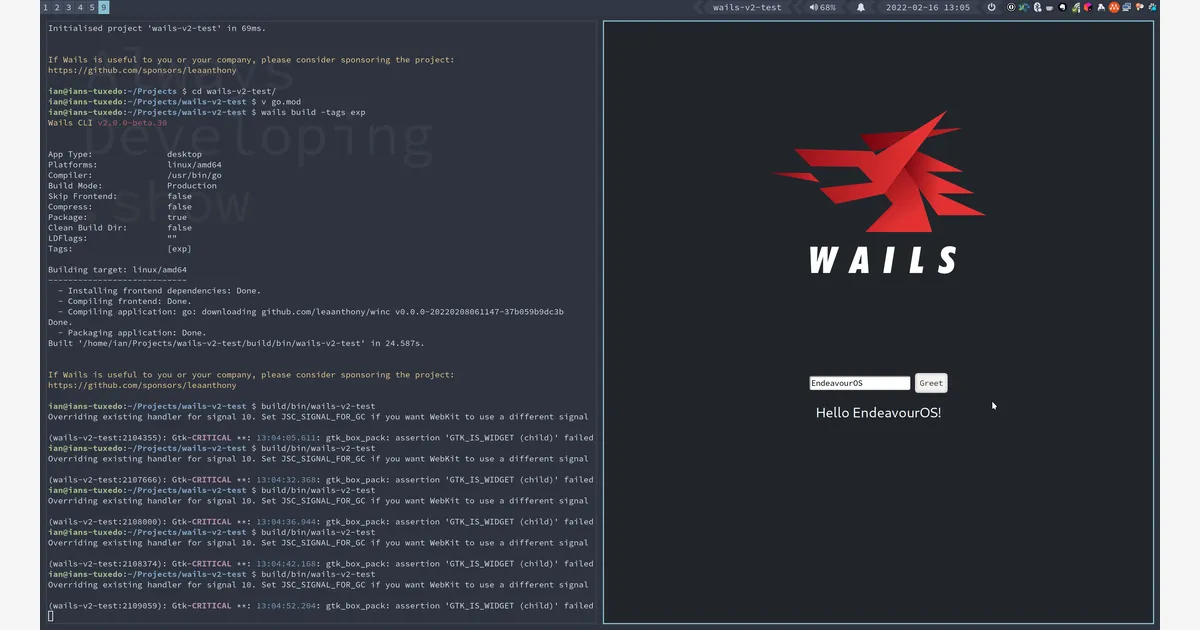Click the terminal cursor at the bottom prompt
This screenshot has height=630, width=1200.
[x=51, y=616]
